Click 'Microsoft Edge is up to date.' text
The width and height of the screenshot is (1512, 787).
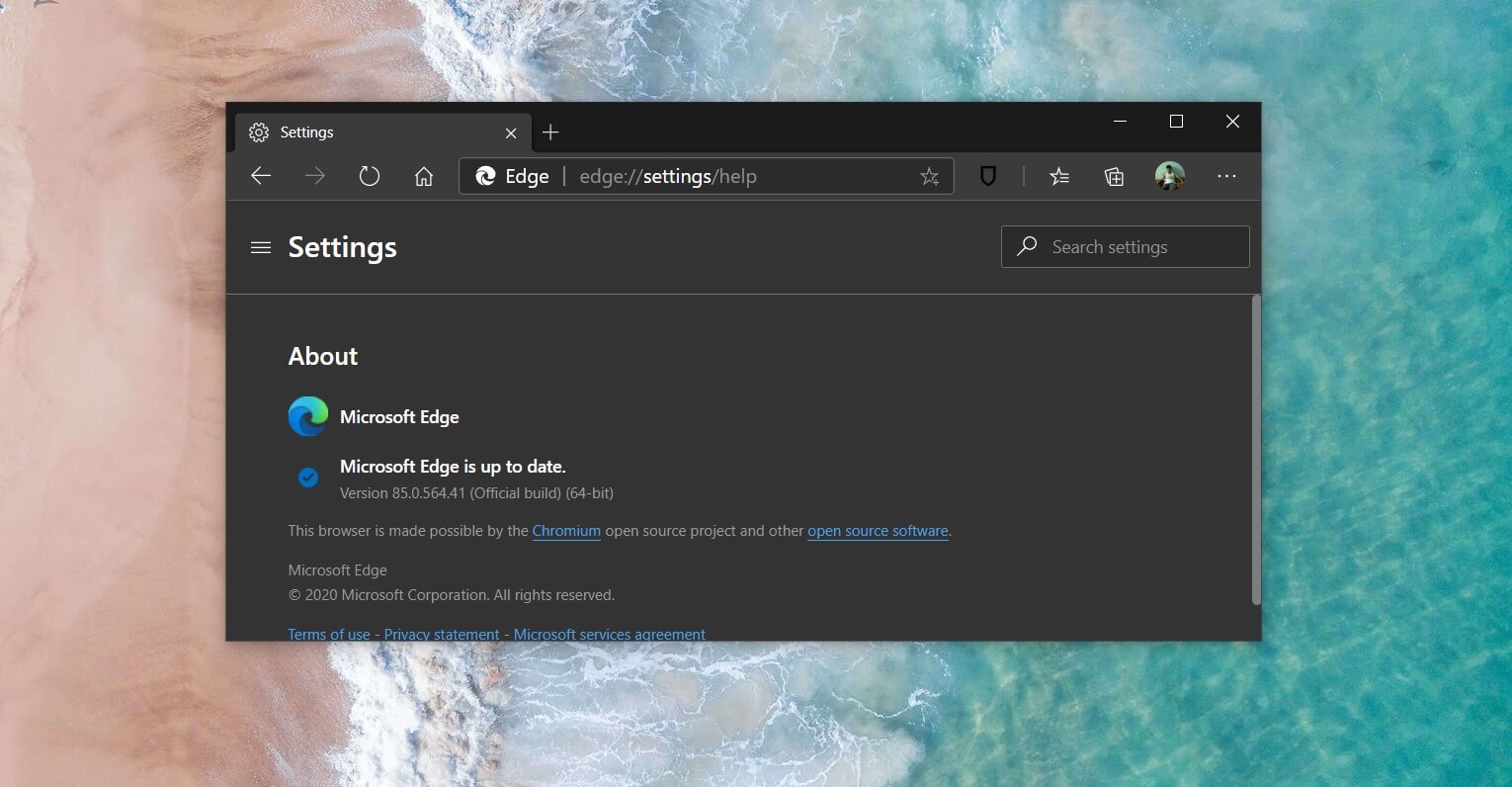pos(453,466)
